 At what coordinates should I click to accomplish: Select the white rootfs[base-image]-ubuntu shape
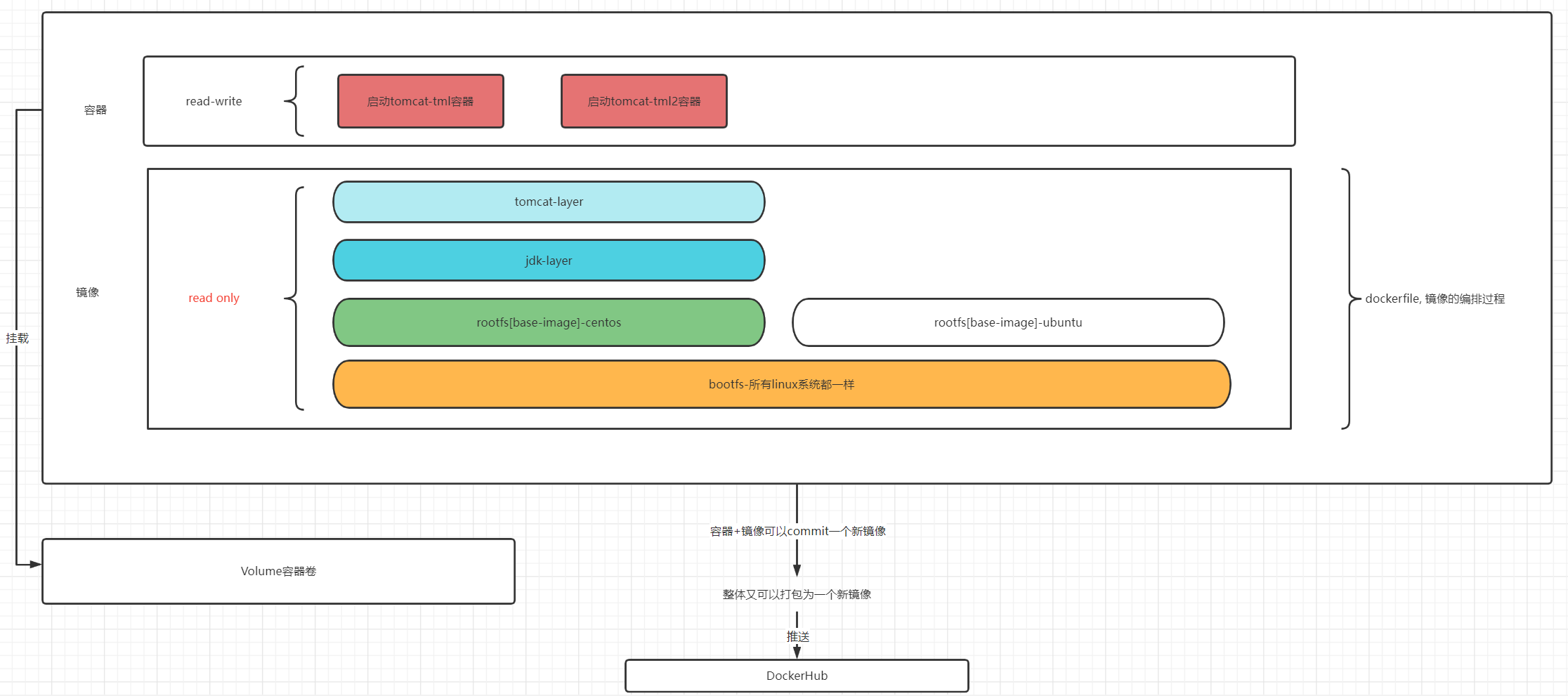(x=1008, y=322)
